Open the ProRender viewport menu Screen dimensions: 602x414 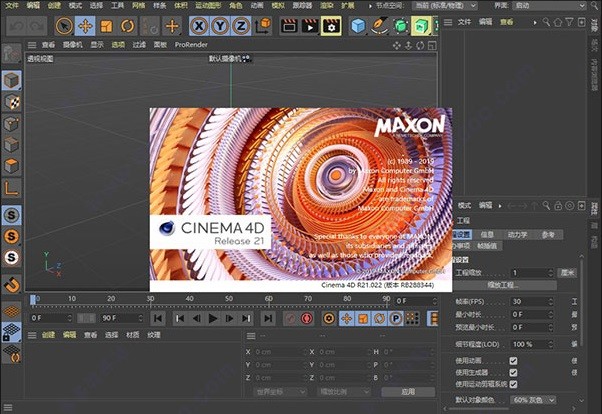(x=191, y=45)
